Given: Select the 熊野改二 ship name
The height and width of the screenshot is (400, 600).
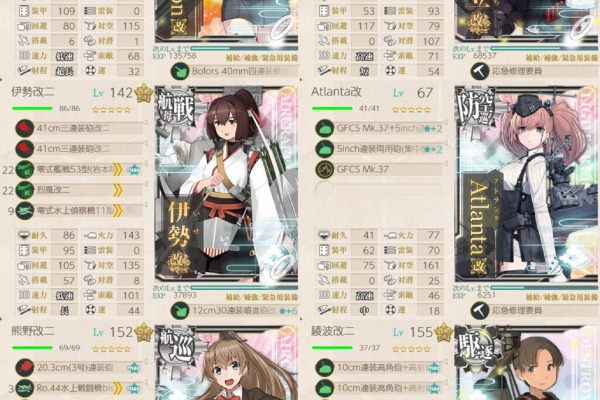Looking at the screenshot, I should click(x=33, y=331).
